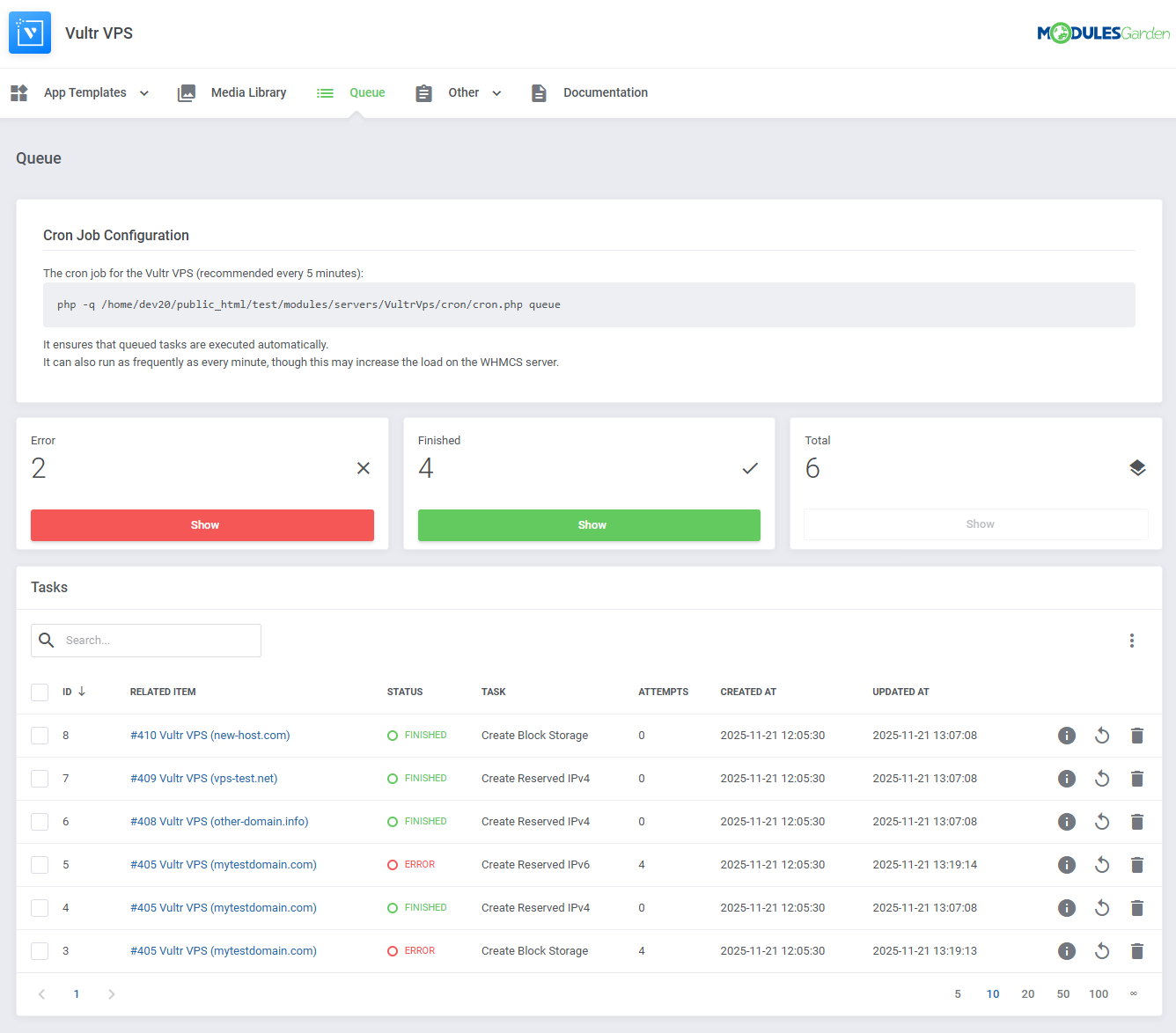Screen dimensions: 1176x1033
Task: Click the checkmark icon on Finished card
Action: [x=750, y=468]
